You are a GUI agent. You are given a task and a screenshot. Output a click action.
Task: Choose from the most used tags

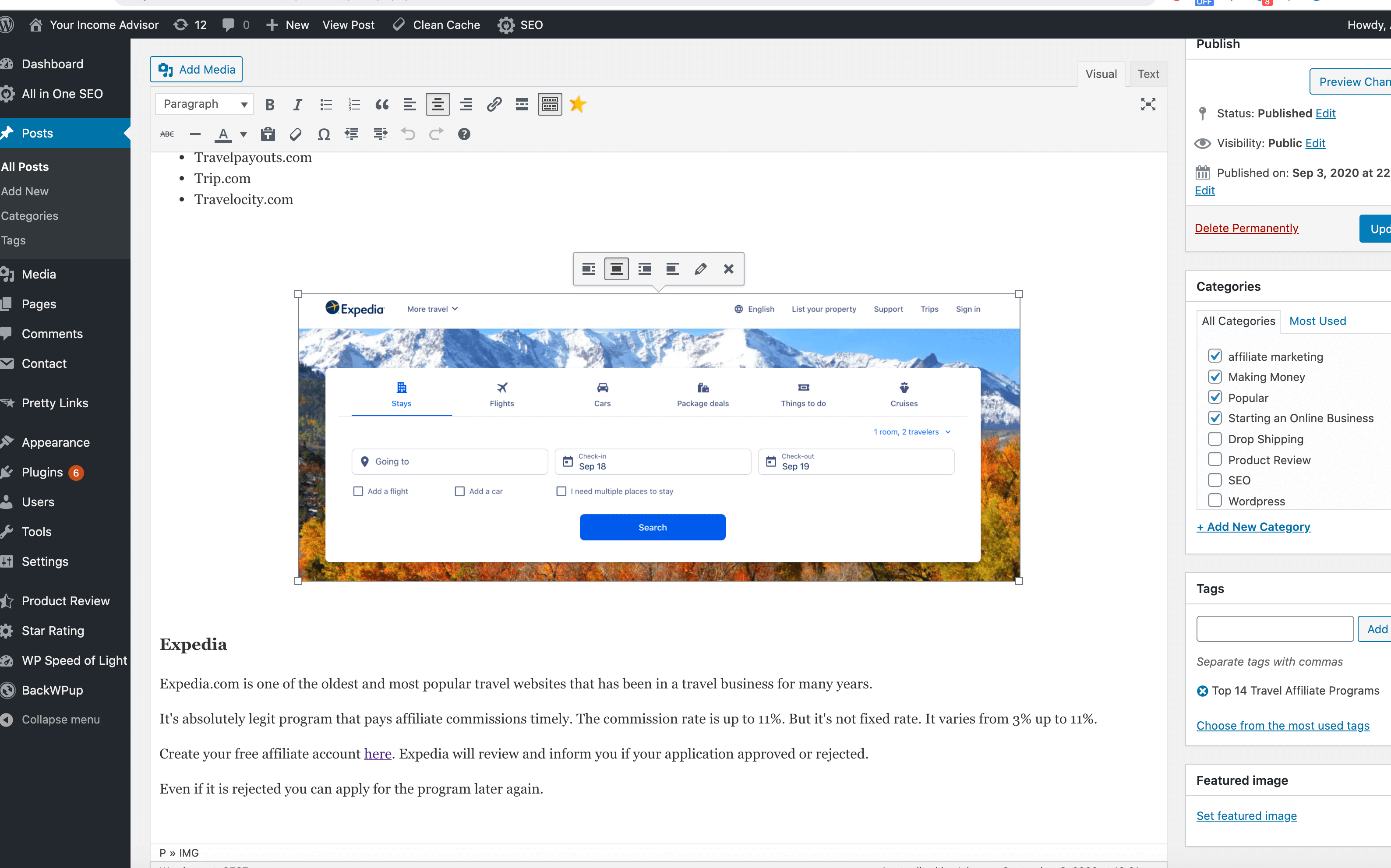tap(1283, 726)
